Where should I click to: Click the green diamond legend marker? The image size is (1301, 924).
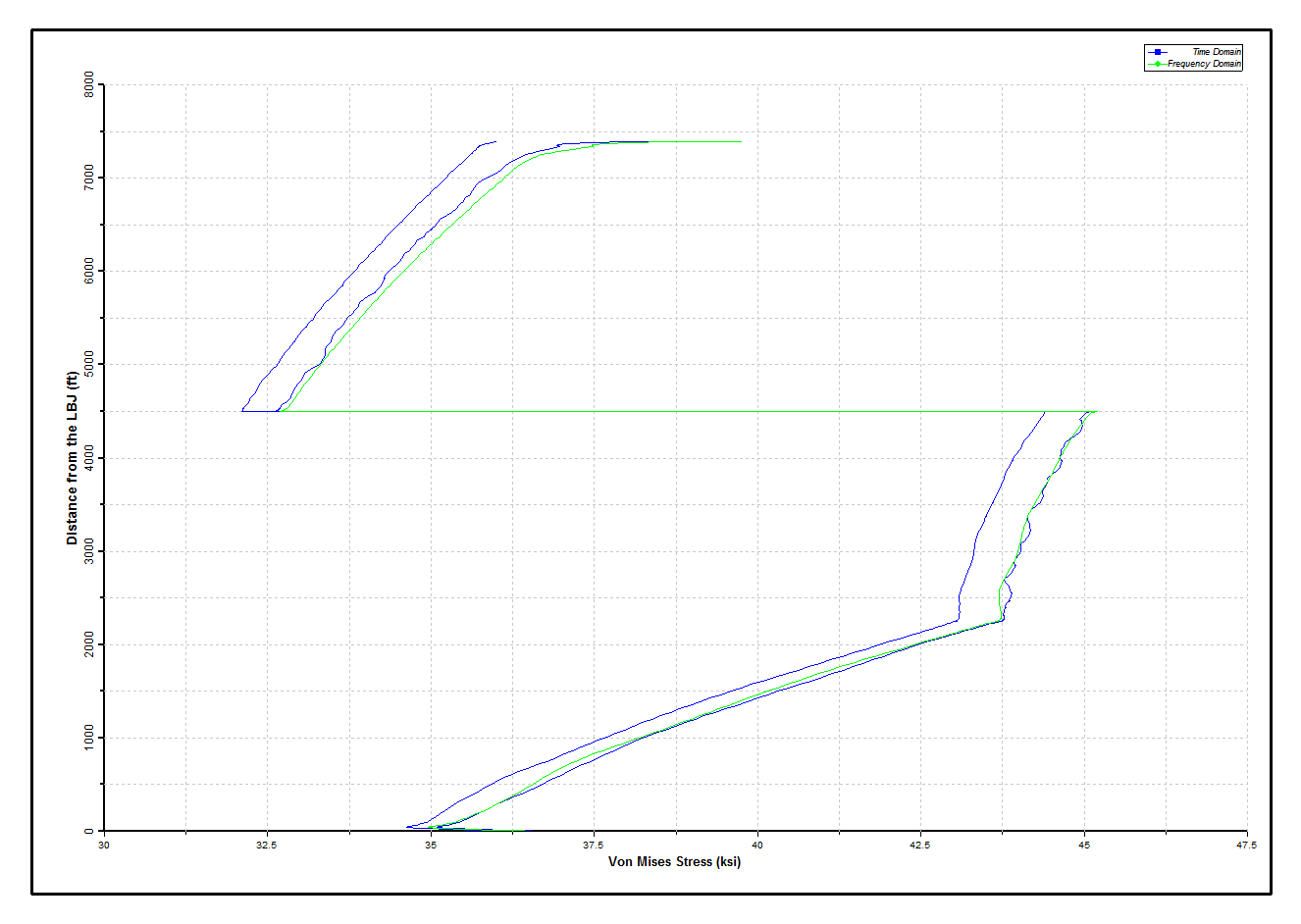click(x=1158, y=64)
